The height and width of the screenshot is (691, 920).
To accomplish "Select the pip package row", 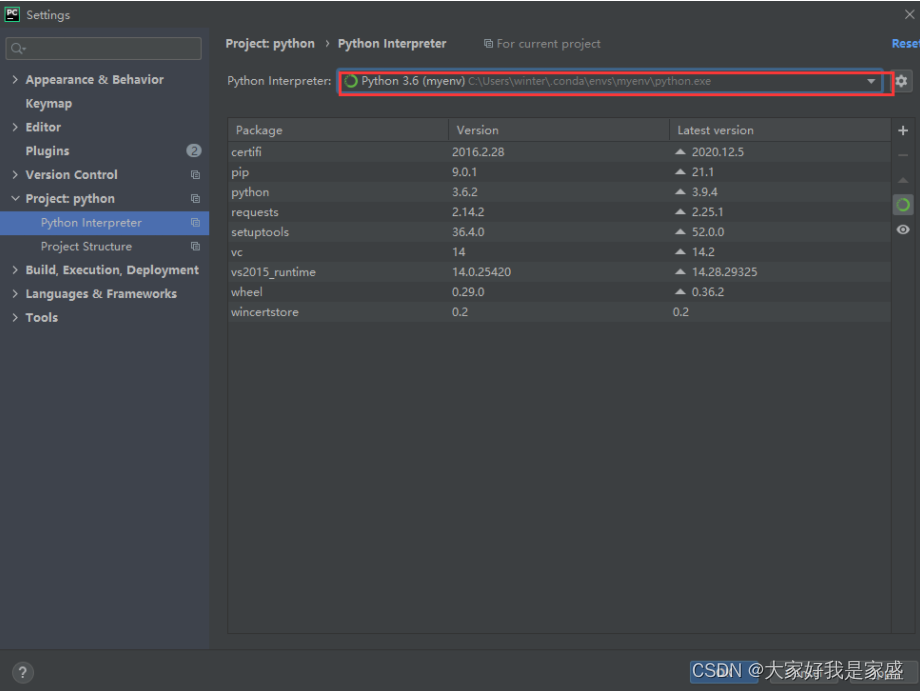I will tap(559, 172).
